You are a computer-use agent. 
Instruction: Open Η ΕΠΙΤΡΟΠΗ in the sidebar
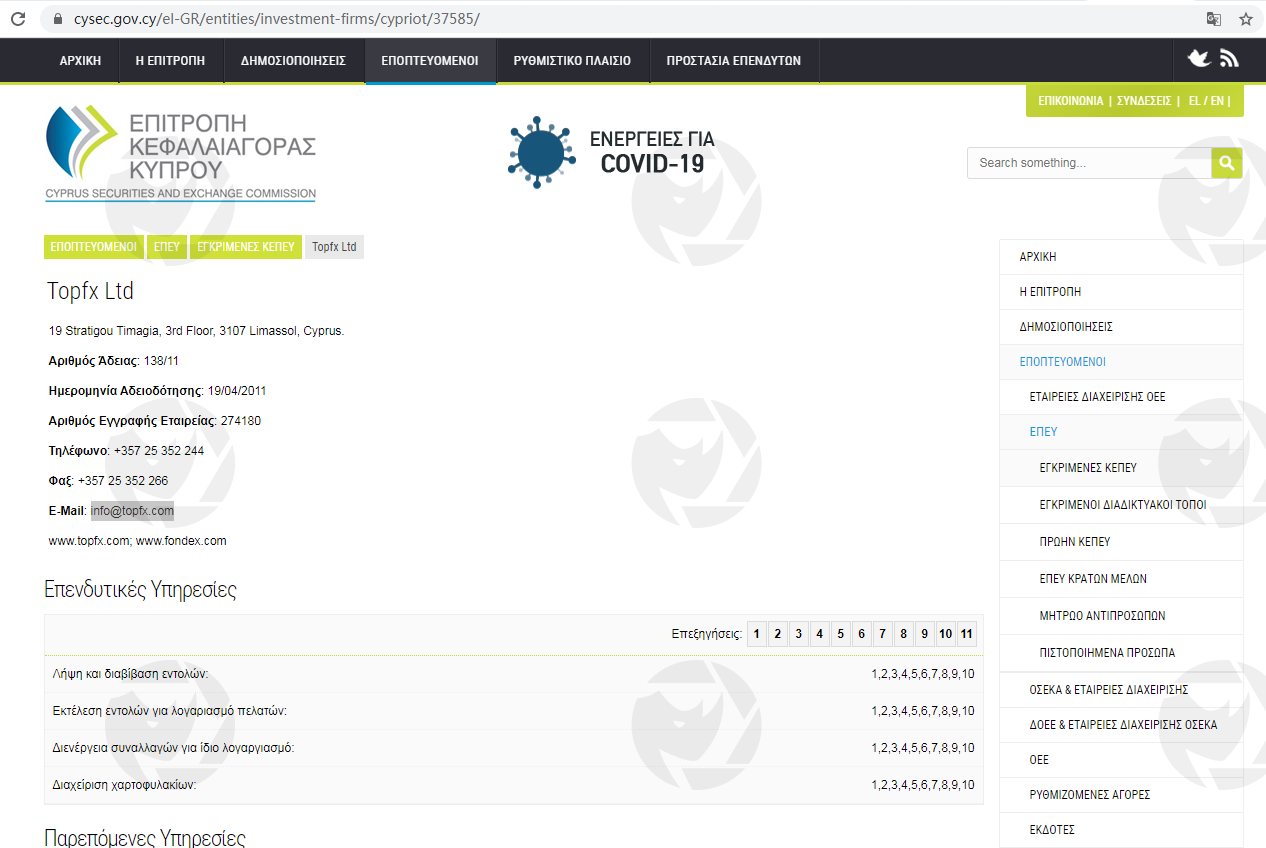1121,292
